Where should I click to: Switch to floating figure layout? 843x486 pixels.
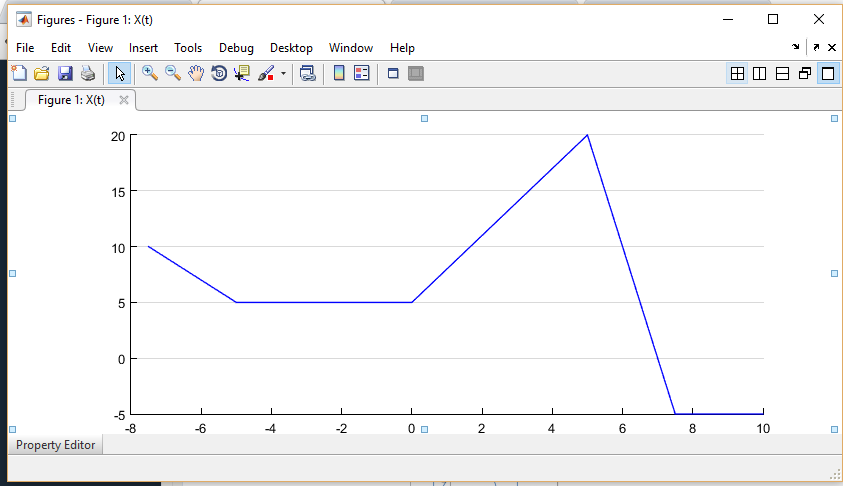(x=805, y=74)
